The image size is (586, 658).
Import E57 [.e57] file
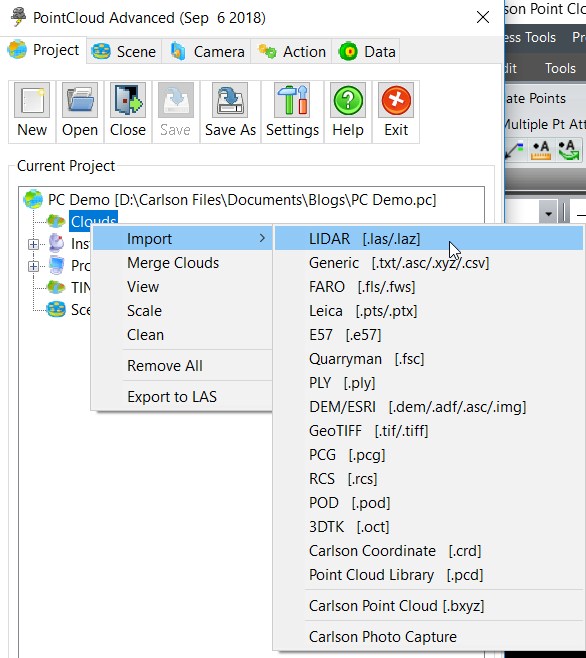429,334
